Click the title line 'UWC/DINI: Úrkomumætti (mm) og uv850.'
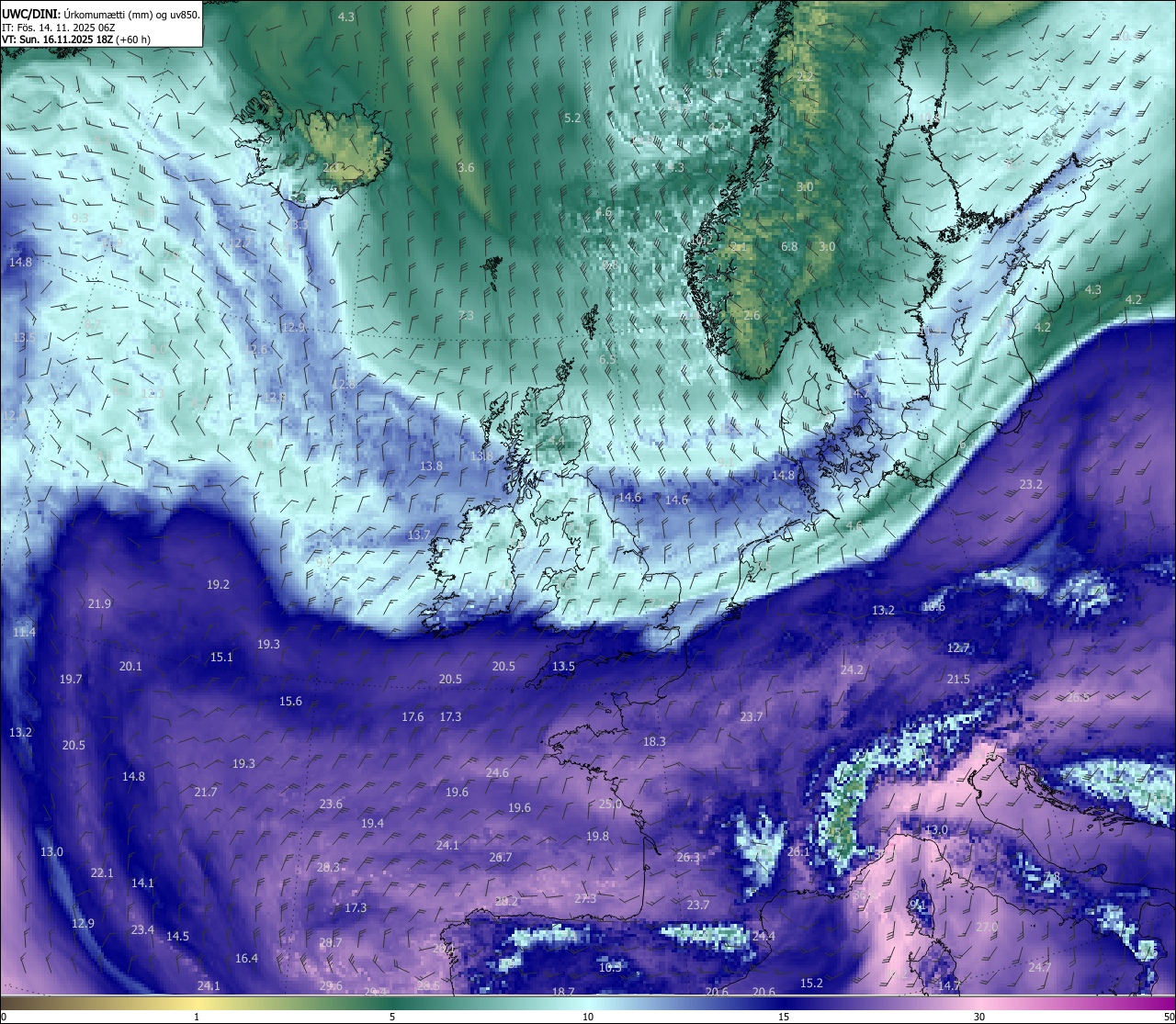Image resolution: width=1176 pixels, height=1024 pixels. (100, 14)
